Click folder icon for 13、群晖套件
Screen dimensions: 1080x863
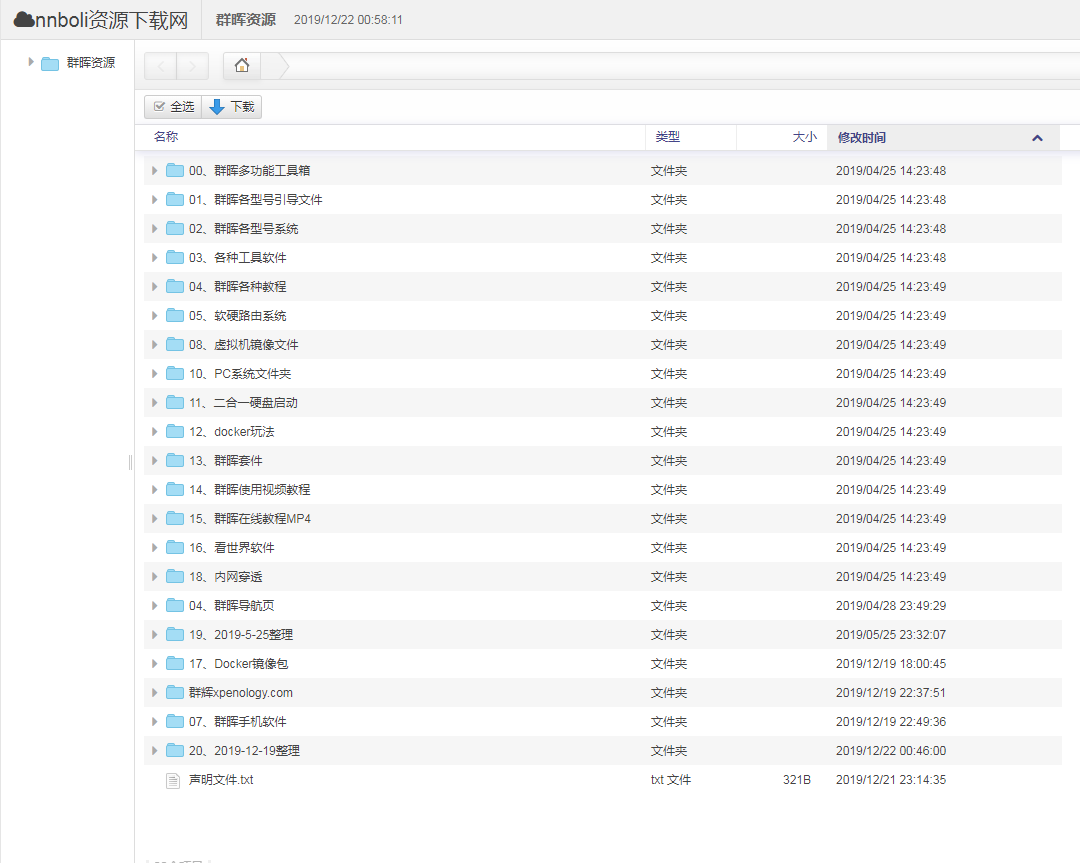pyautogui.click(x=175, y=460)
